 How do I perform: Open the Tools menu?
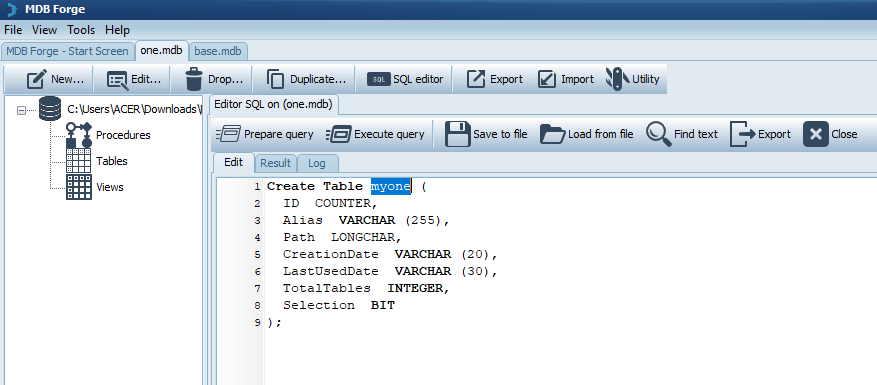point(81,30)
